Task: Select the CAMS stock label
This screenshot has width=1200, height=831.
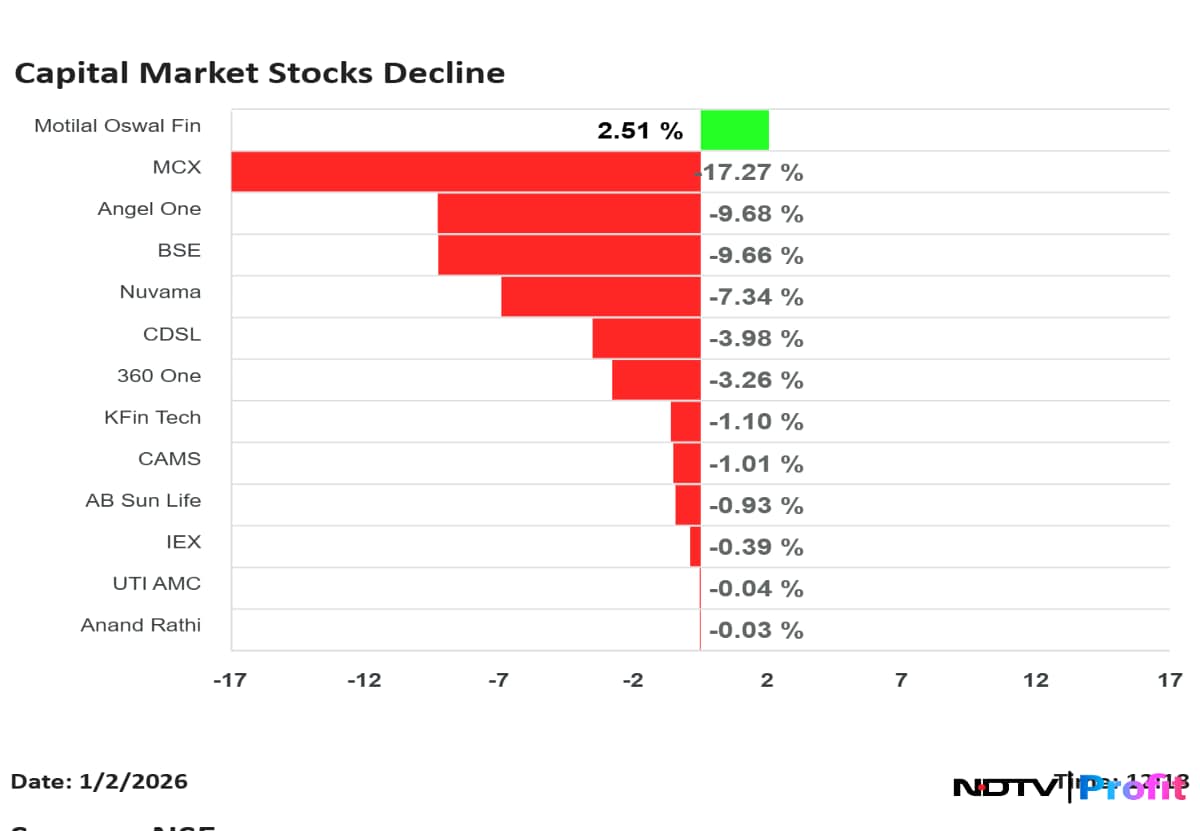Action: point(169,459)
